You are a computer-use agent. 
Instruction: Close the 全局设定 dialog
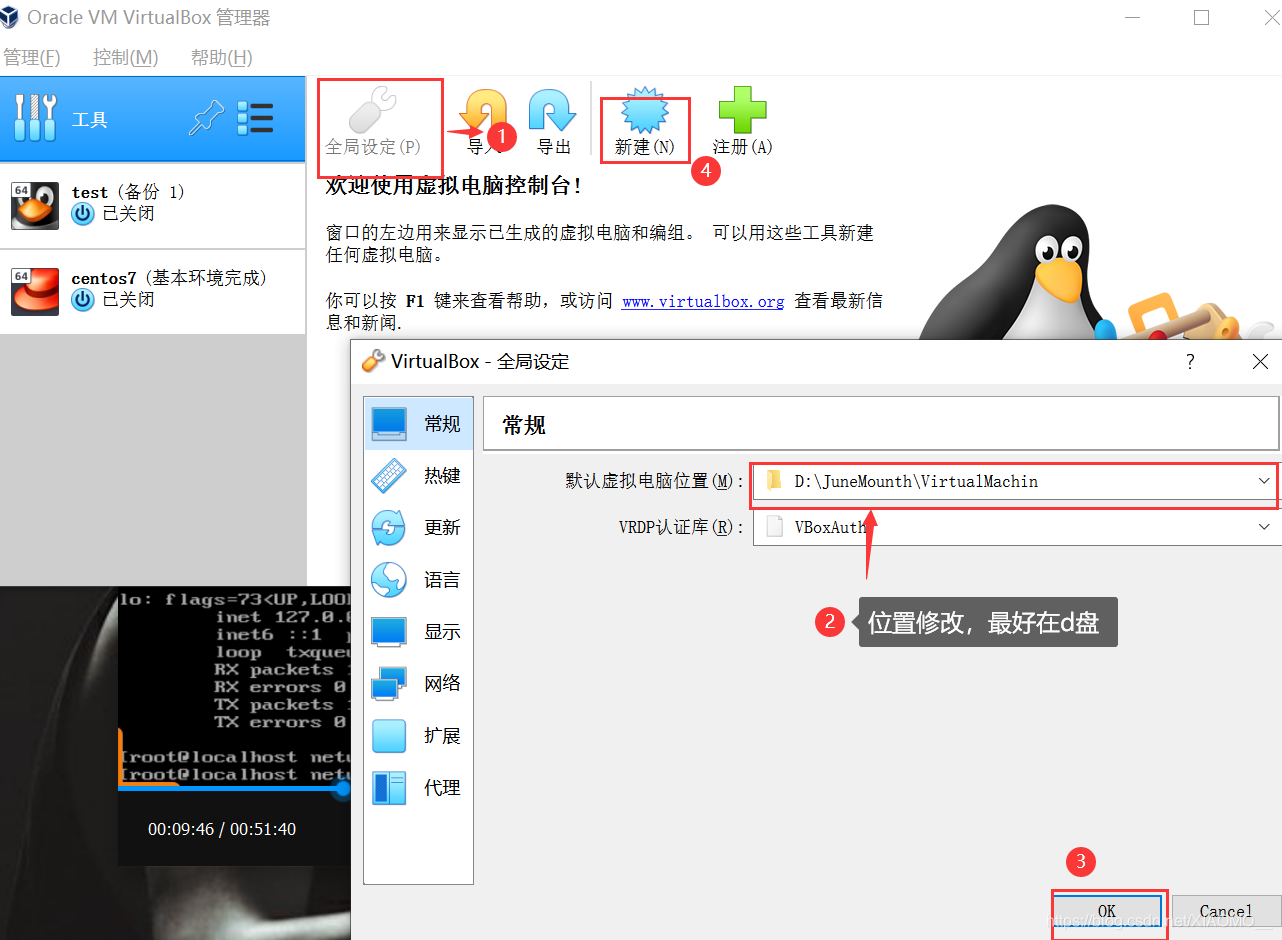pos(1260,362)
